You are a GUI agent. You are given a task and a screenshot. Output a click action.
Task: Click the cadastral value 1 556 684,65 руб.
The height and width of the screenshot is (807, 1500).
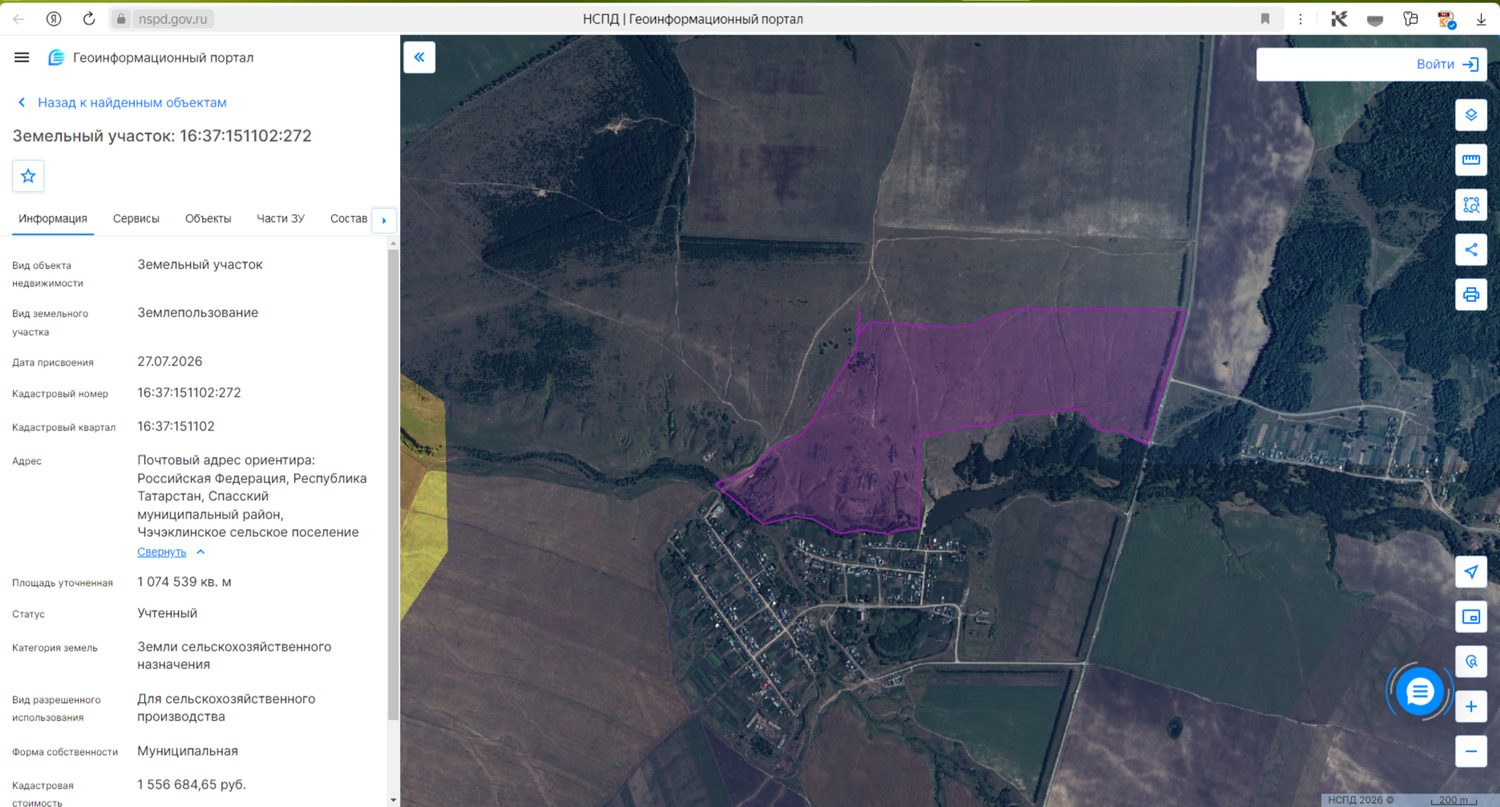click(x=191, y=784)
